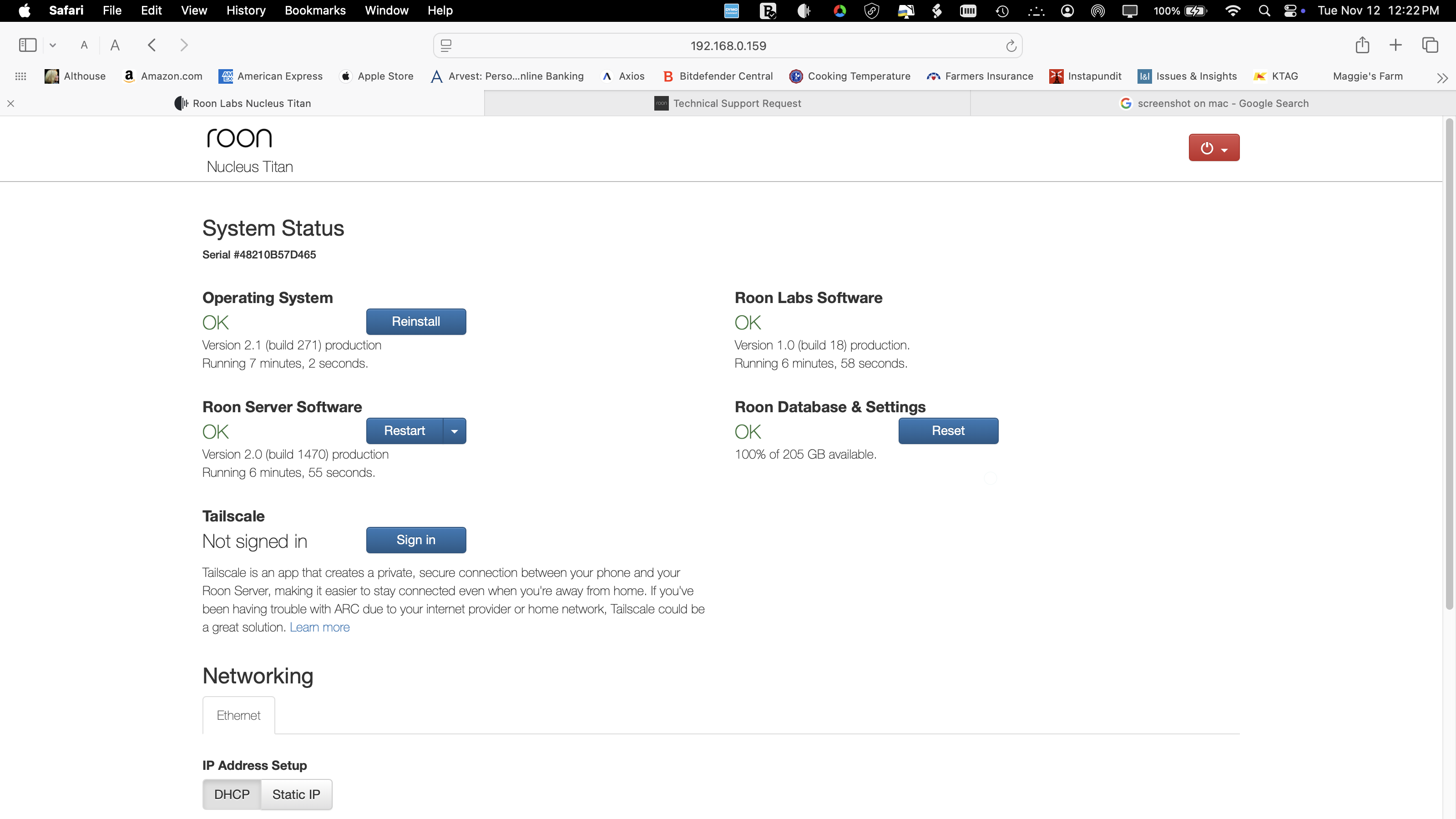Show the tab overview
1456x819 pixels.
[1430, 45]
